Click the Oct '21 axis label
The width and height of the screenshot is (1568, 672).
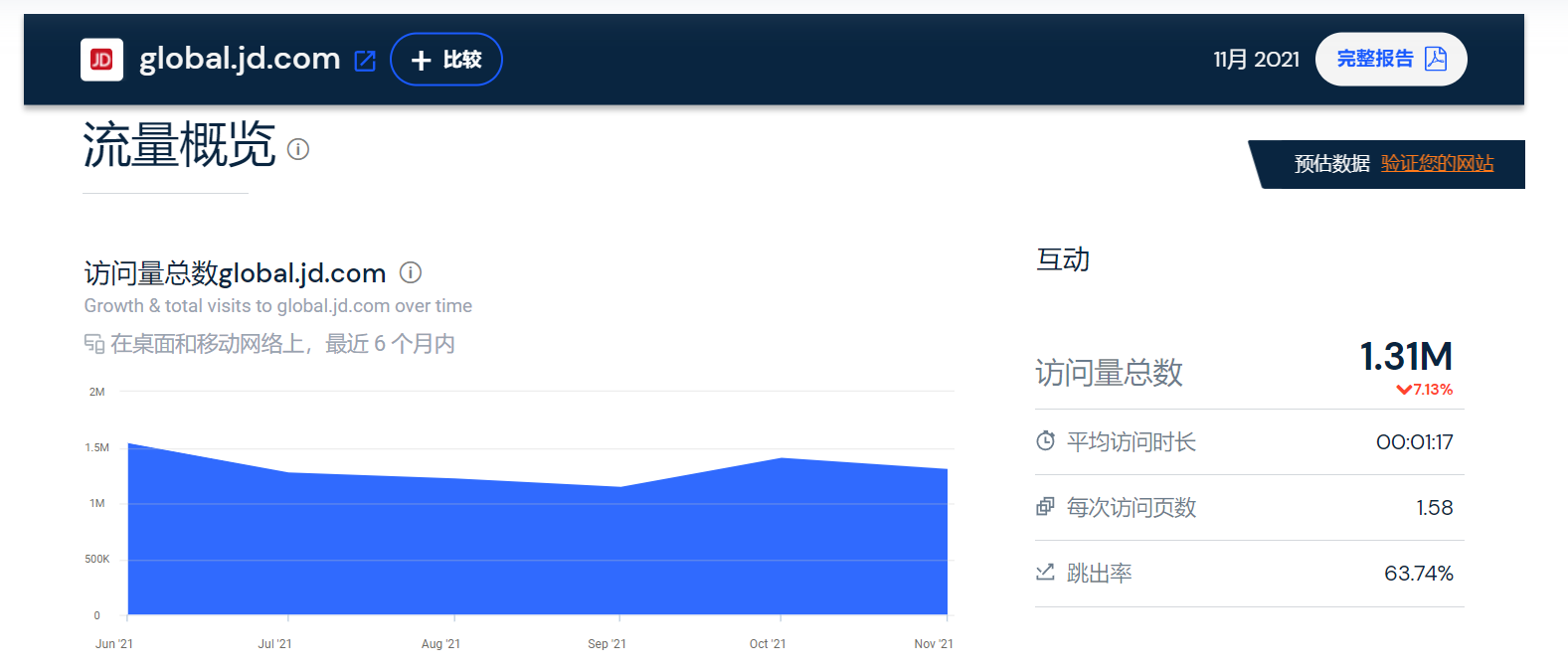768,644
